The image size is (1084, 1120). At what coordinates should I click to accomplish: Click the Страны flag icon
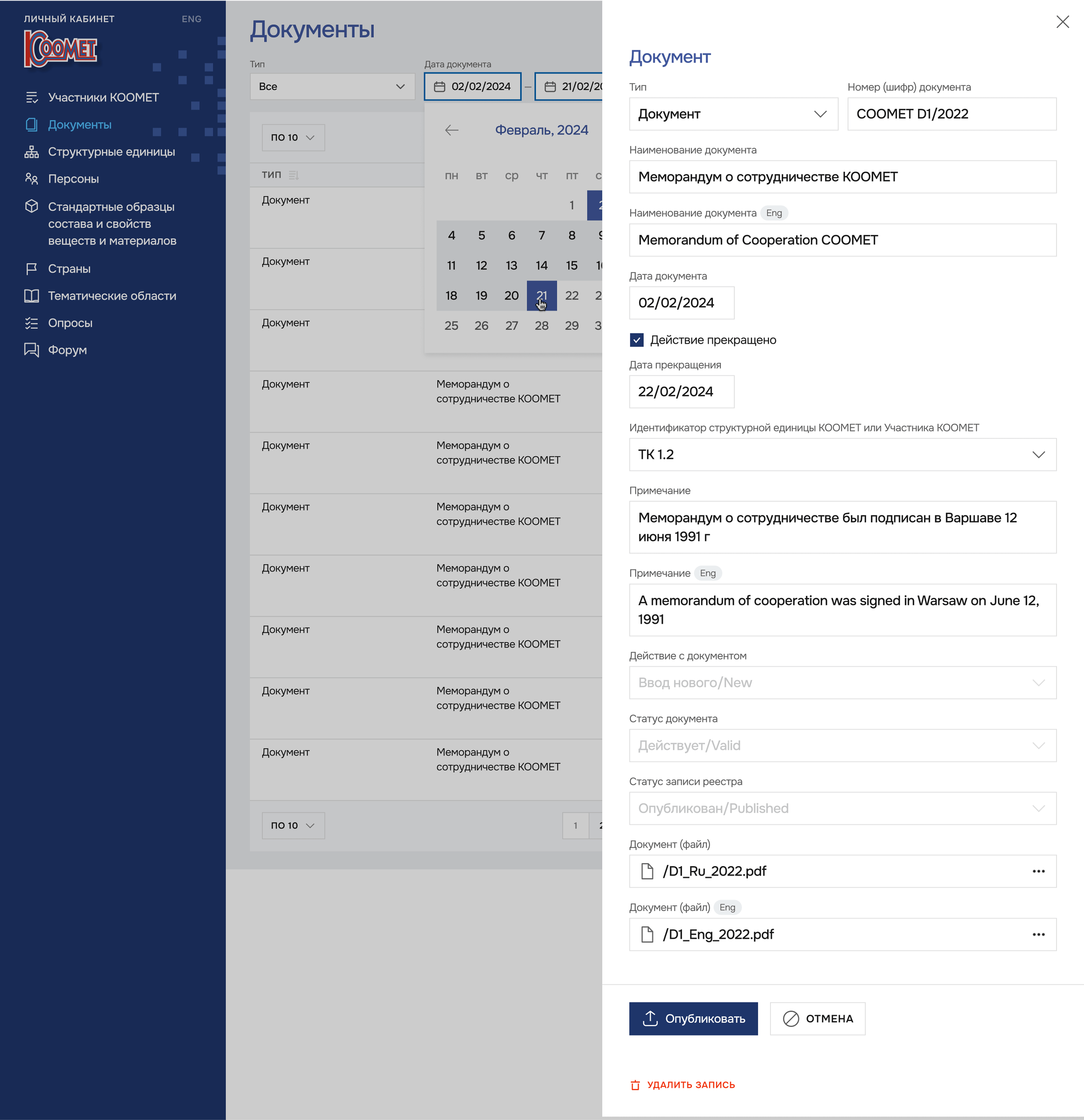click(x=31, y=268)
